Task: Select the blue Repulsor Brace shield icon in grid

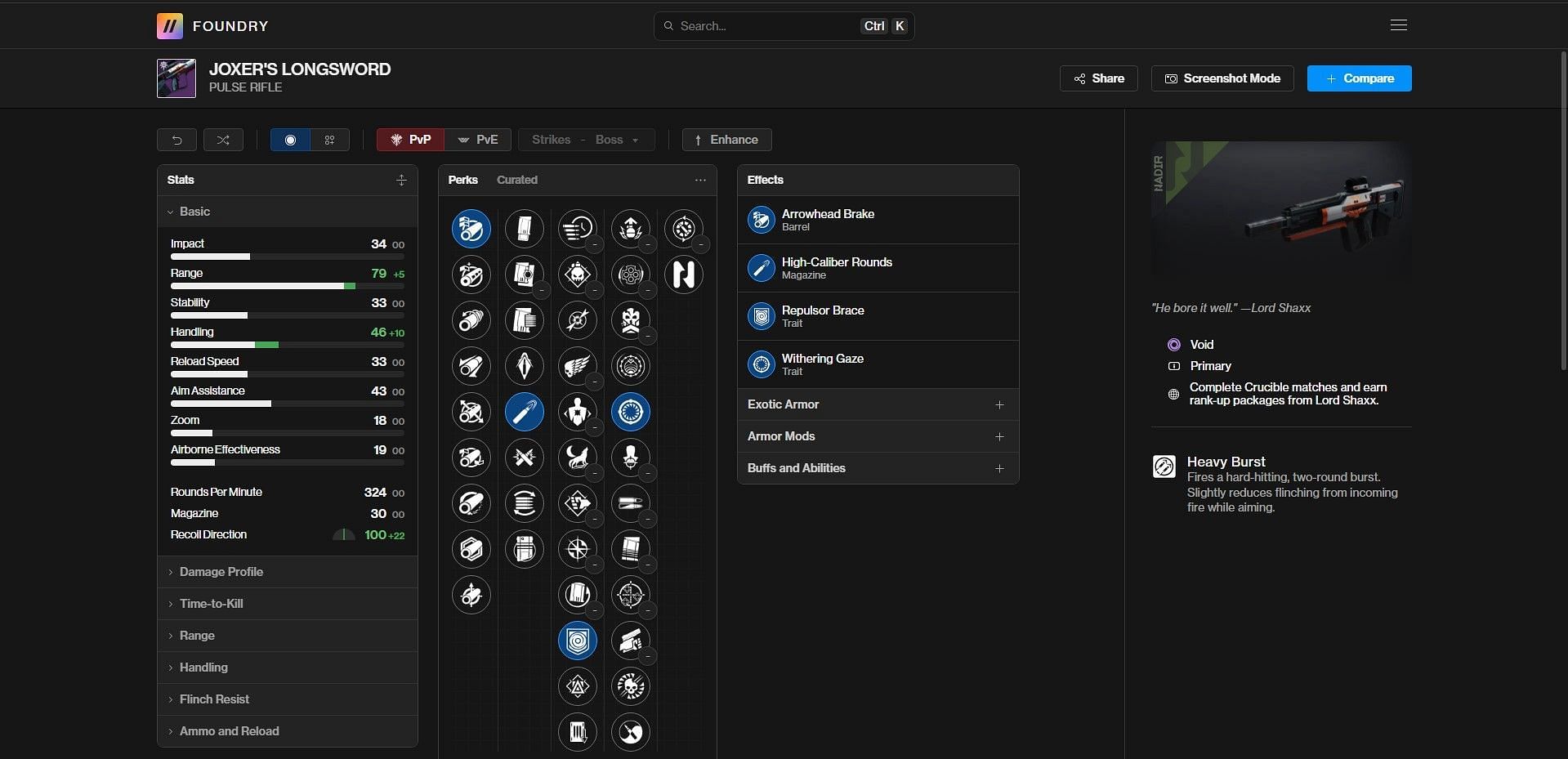Action: click(x=578, y=641)
